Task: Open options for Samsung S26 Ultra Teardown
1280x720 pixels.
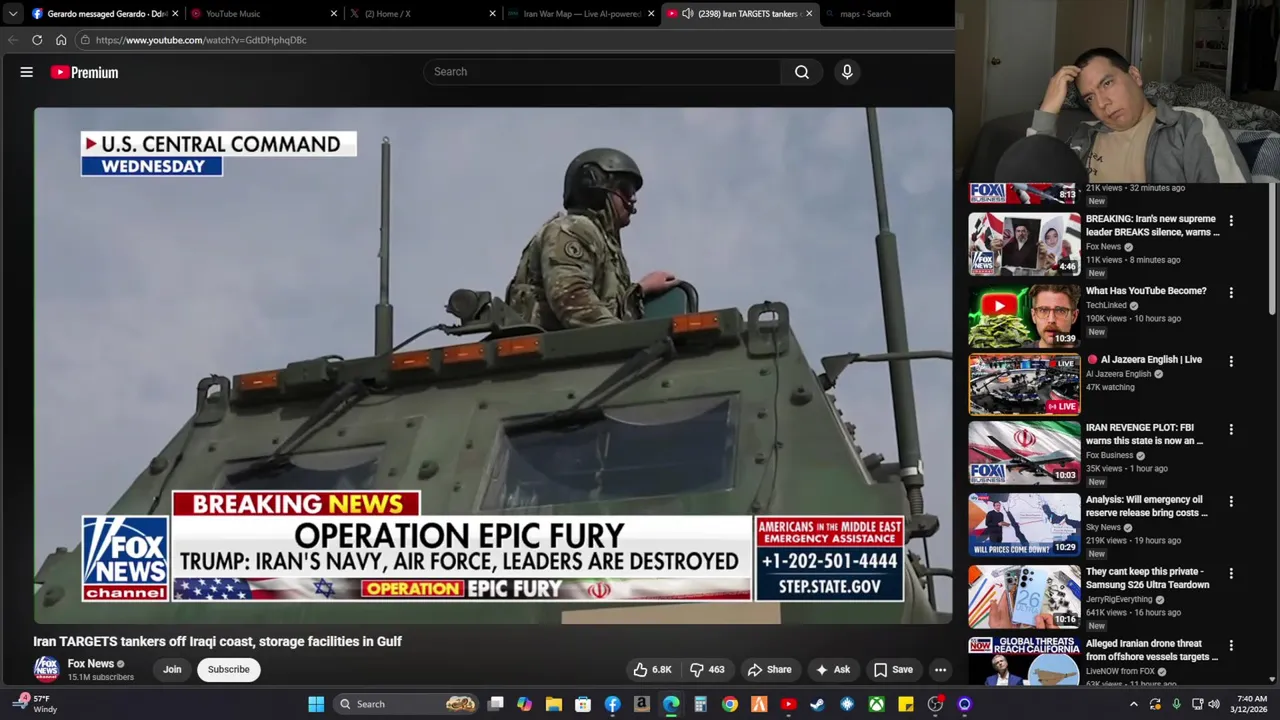Action: [1231, 573]
